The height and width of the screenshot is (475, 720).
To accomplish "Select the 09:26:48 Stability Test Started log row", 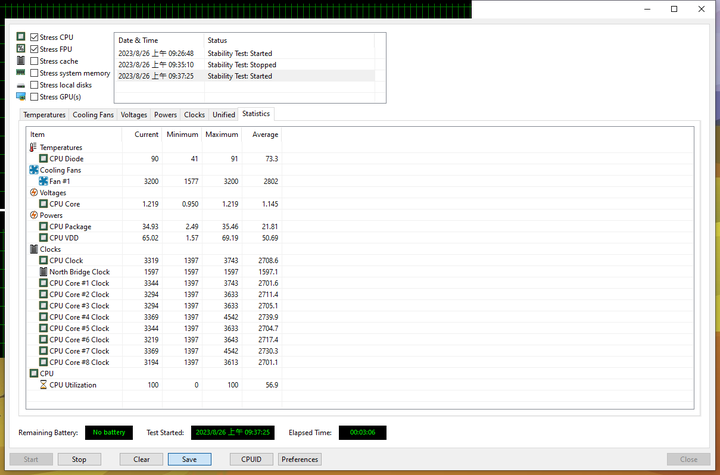I will [245, 53].
